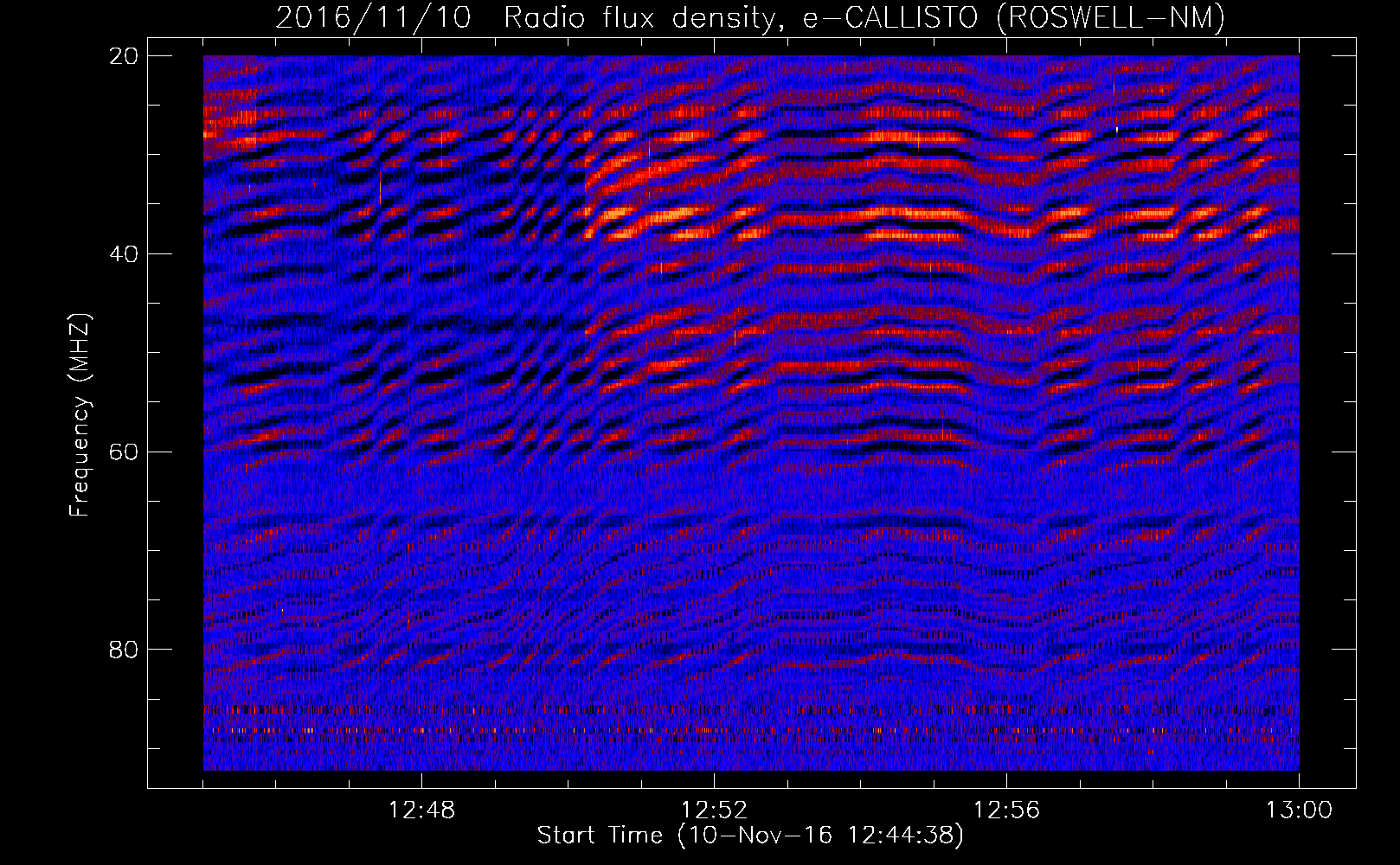Click the frequency label 40
The height and width of the screenshot is (865, 1400).
(125, 254)
